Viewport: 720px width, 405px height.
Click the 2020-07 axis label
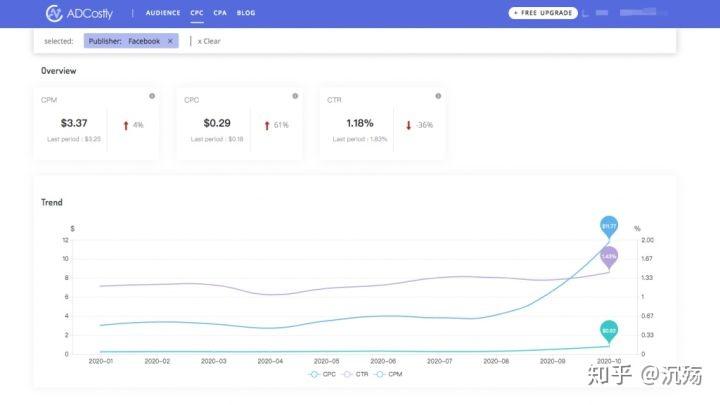[439, 361]
